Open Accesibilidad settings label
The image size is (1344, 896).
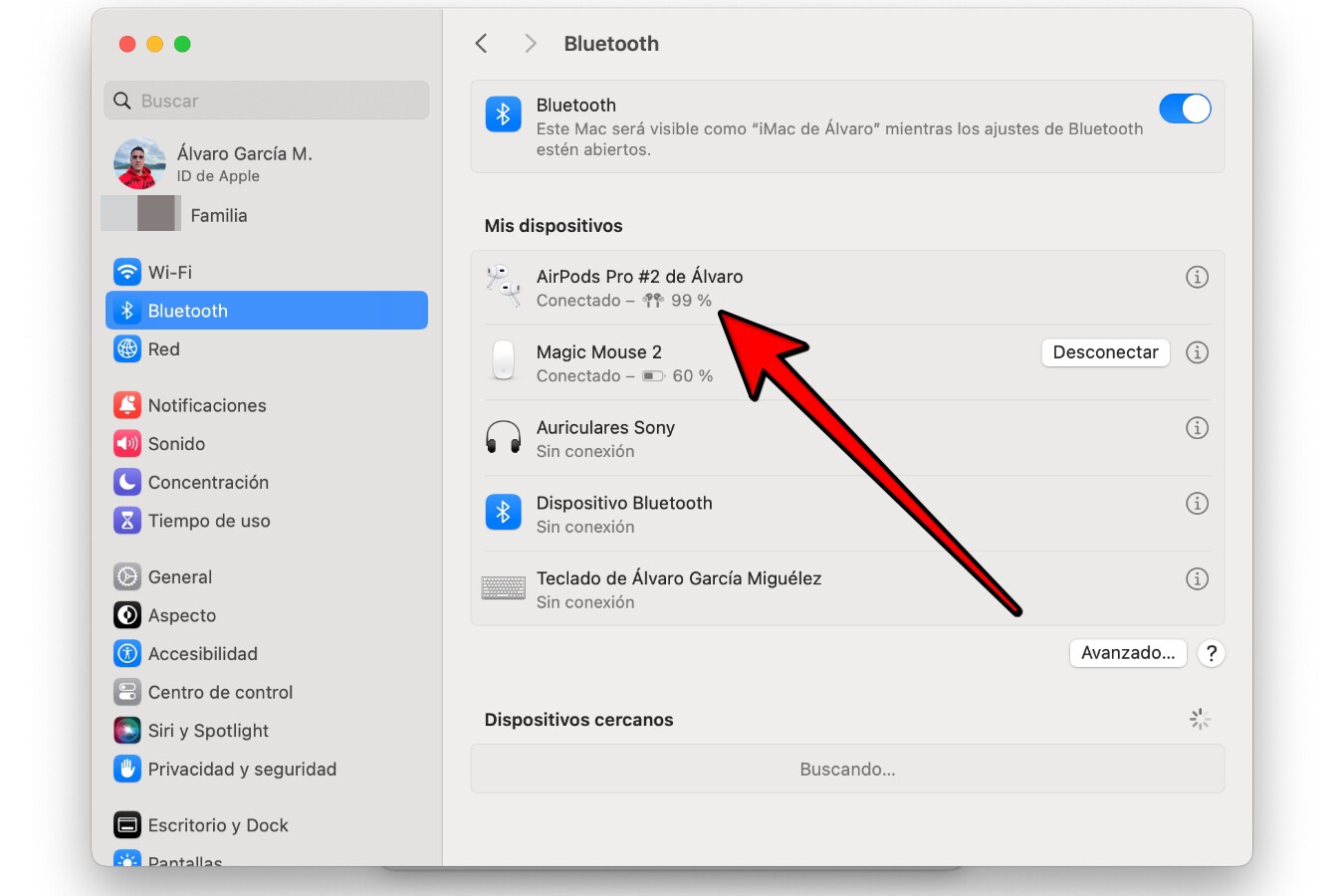(203, 654)
